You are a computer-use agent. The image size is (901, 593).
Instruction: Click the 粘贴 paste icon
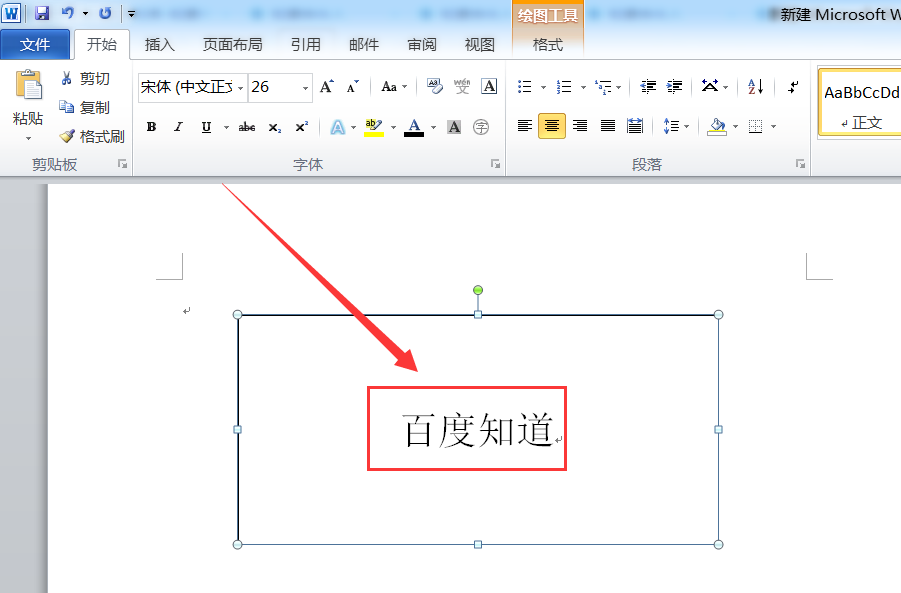(28, 85)
